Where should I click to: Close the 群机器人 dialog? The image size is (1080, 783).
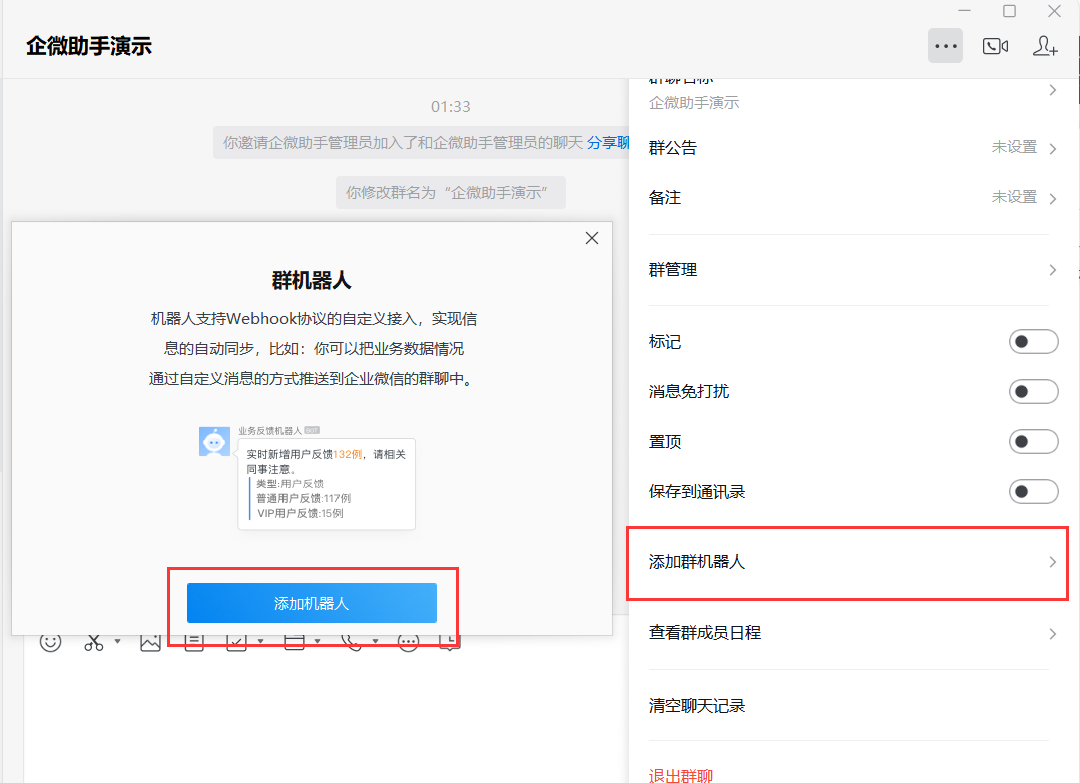click(592, 238)
